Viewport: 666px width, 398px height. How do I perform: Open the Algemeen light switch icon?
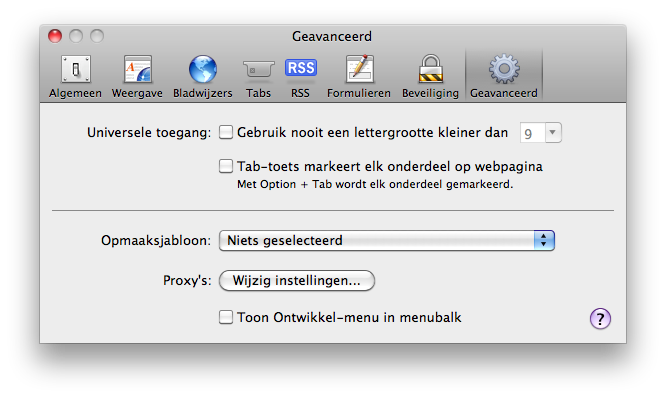(76, 69)
